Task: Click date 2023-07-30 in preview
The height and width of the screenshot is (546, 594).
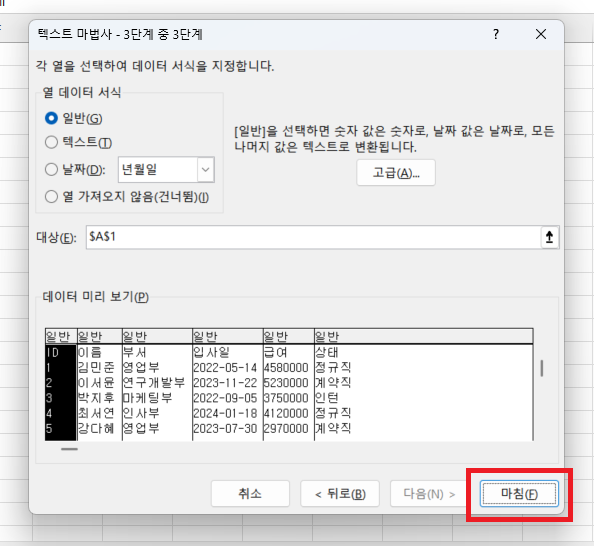Action: click(x=225, y=429)
